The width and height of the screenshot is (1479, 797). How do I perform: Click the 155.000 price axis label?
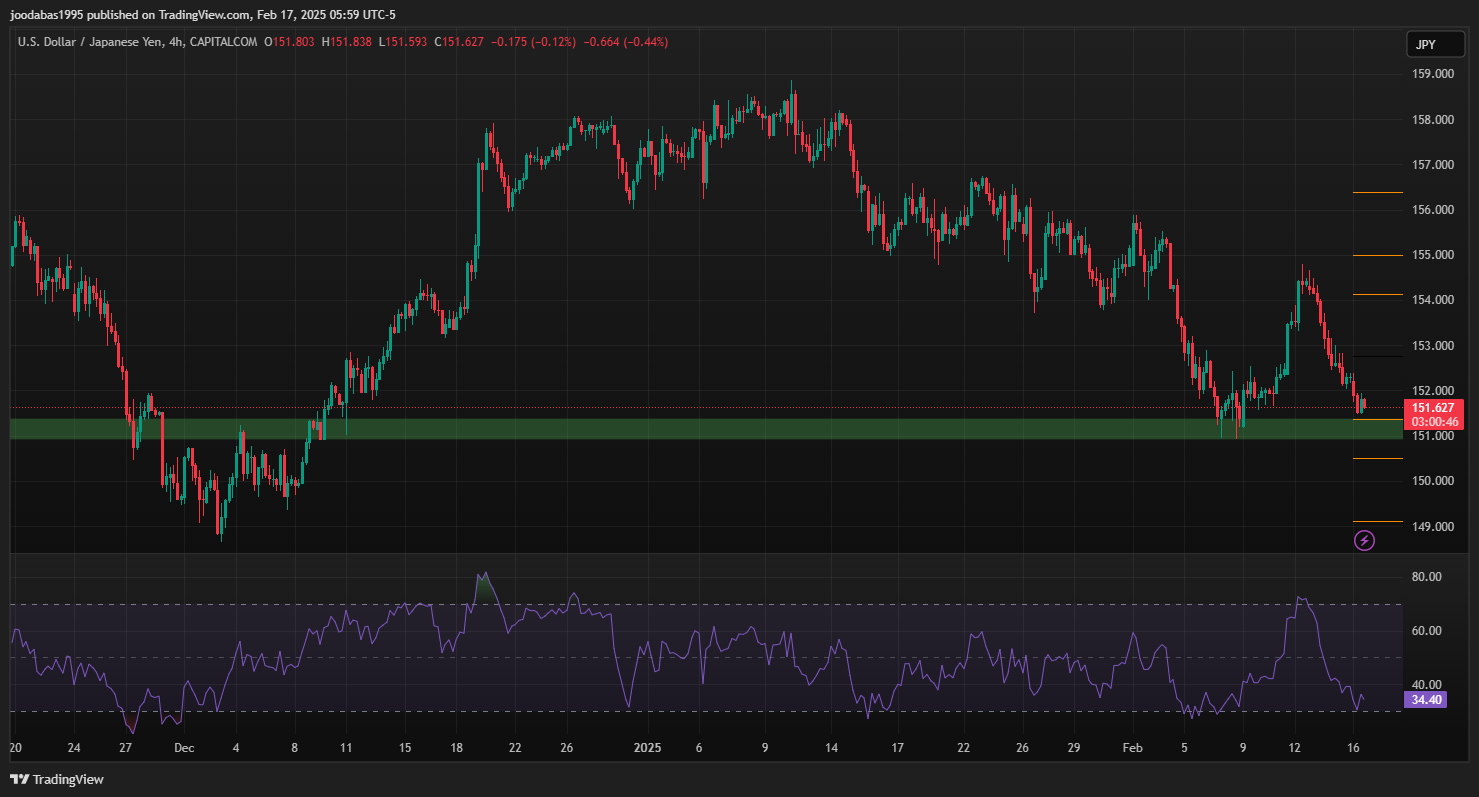pos(1432,255)
